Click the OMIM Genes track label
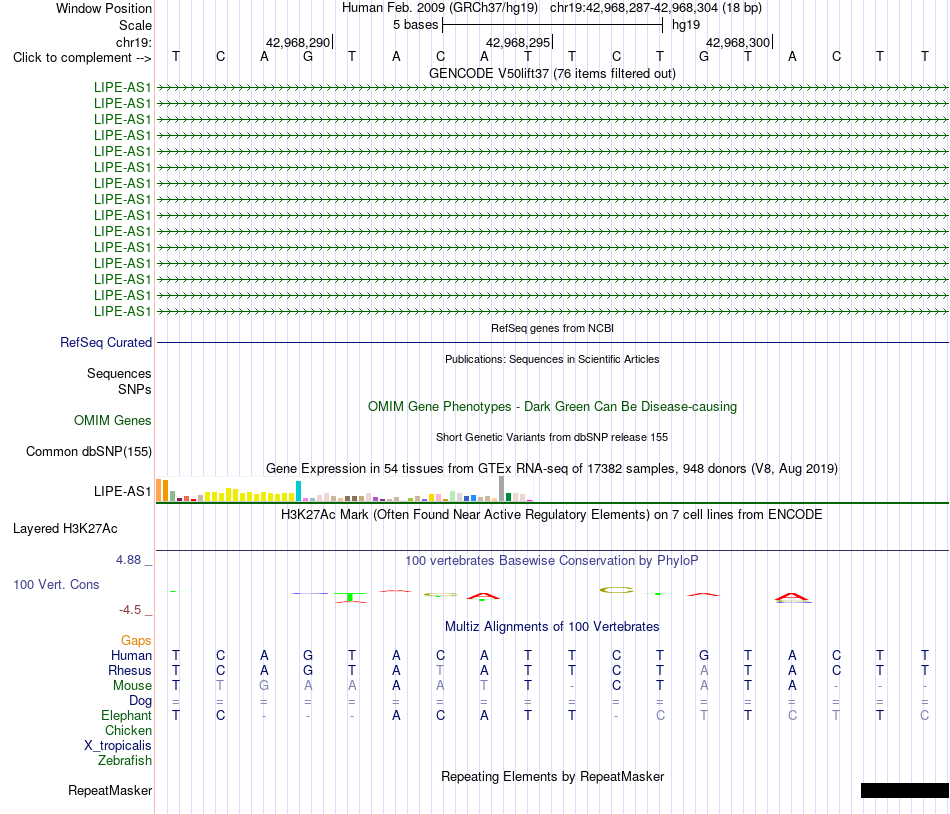Screen dimensions: 950x814 pyautogui.click(x=113, y=420)
